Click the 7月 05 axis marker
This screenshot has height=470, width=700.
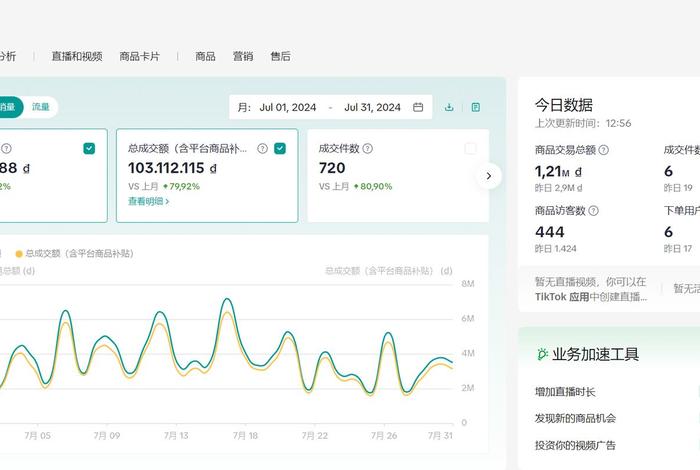[38, 435]
